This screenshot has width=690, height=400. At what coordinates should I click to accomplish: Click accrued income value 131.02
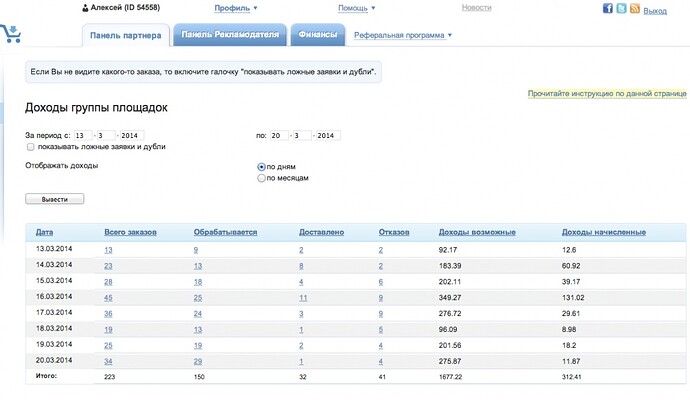(x=573, y=298)
